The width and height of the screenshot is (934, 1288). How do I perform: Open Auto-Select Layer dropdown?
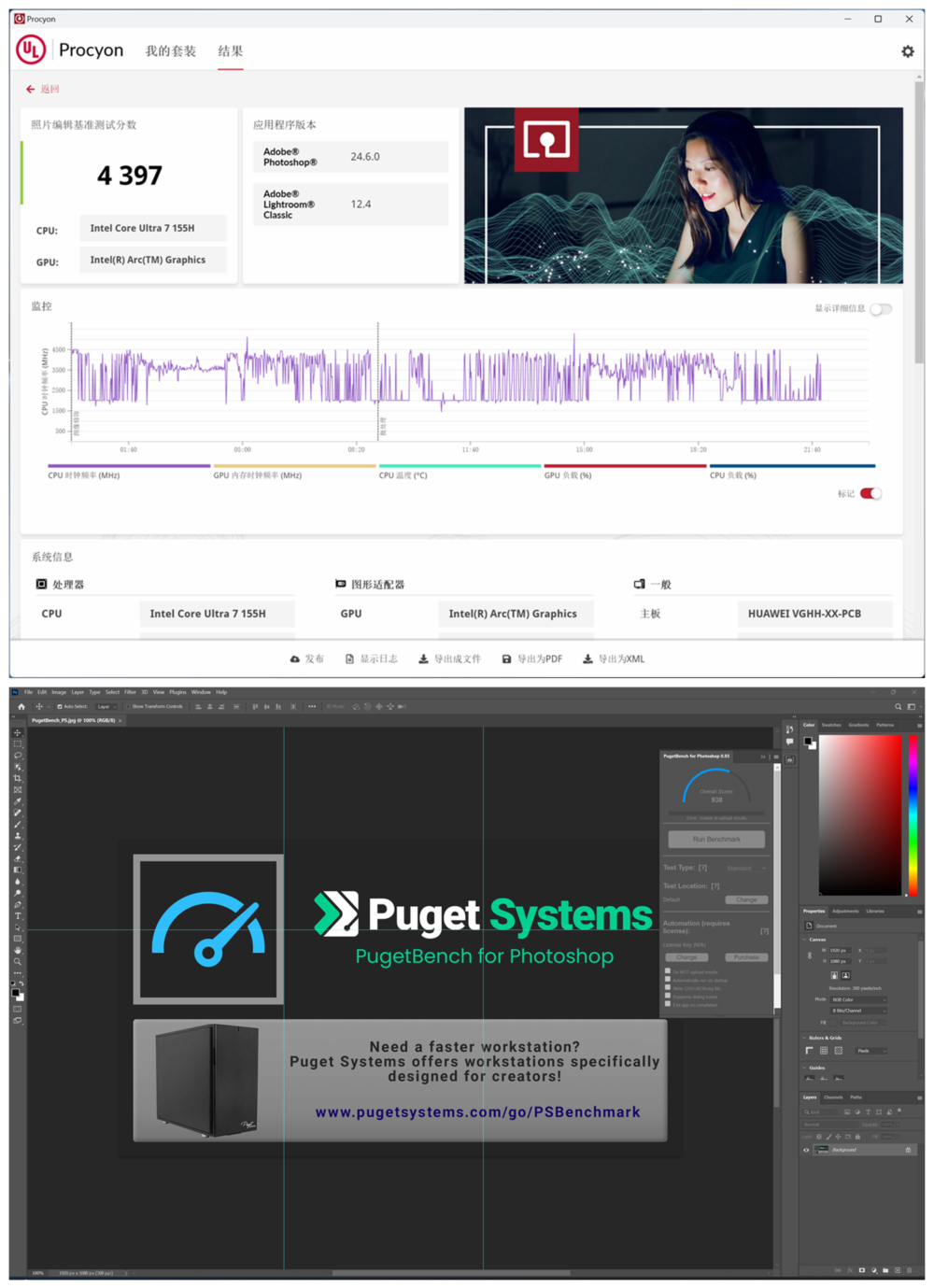click(106, 707)
